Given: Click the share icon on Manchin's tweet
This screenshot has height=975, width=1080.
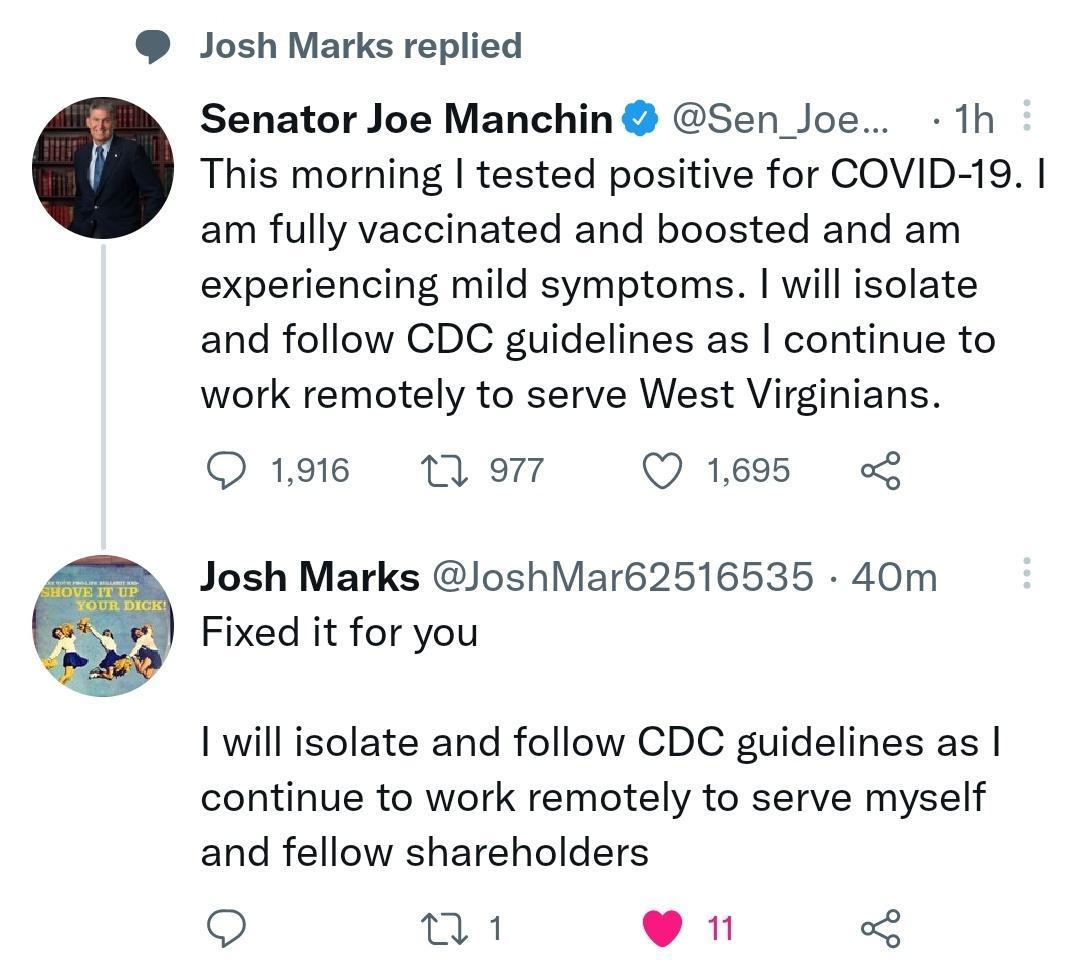Looking at the screenshot, I should pos(881,470).
